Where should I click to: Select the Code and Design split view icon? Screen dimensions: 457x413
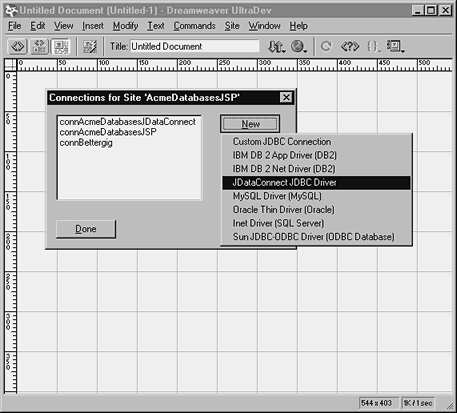point(39,46)
